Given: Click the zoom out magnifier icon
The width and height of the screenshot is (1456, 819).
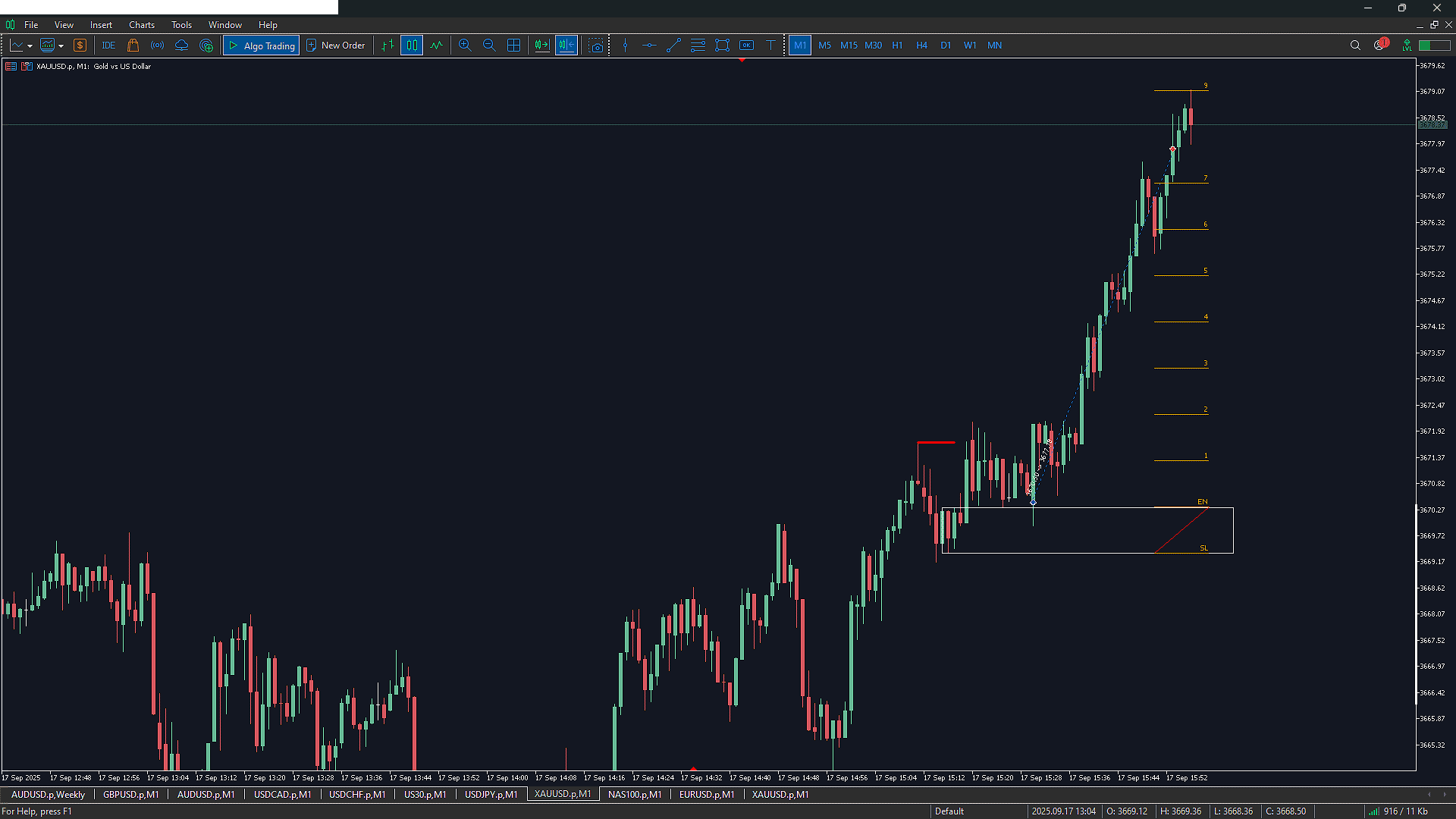Looking at the screenshot, I should 489,45.
